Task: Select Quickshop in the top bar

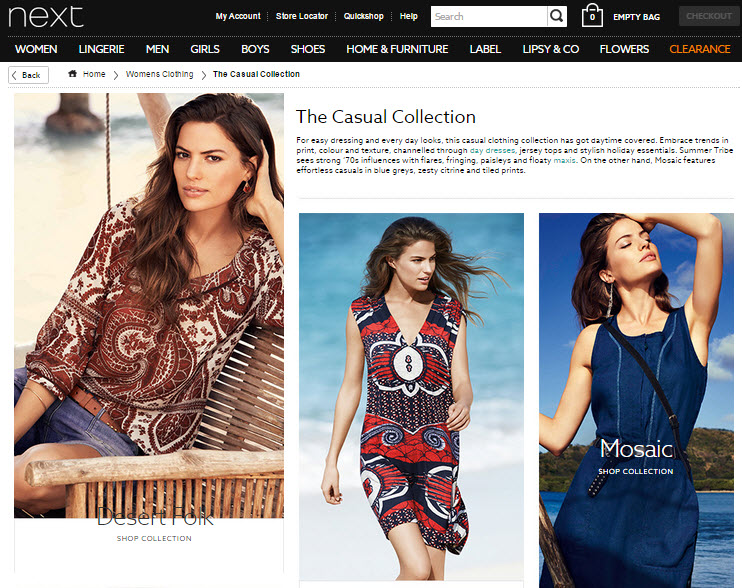Action: [x=363, y=16]
